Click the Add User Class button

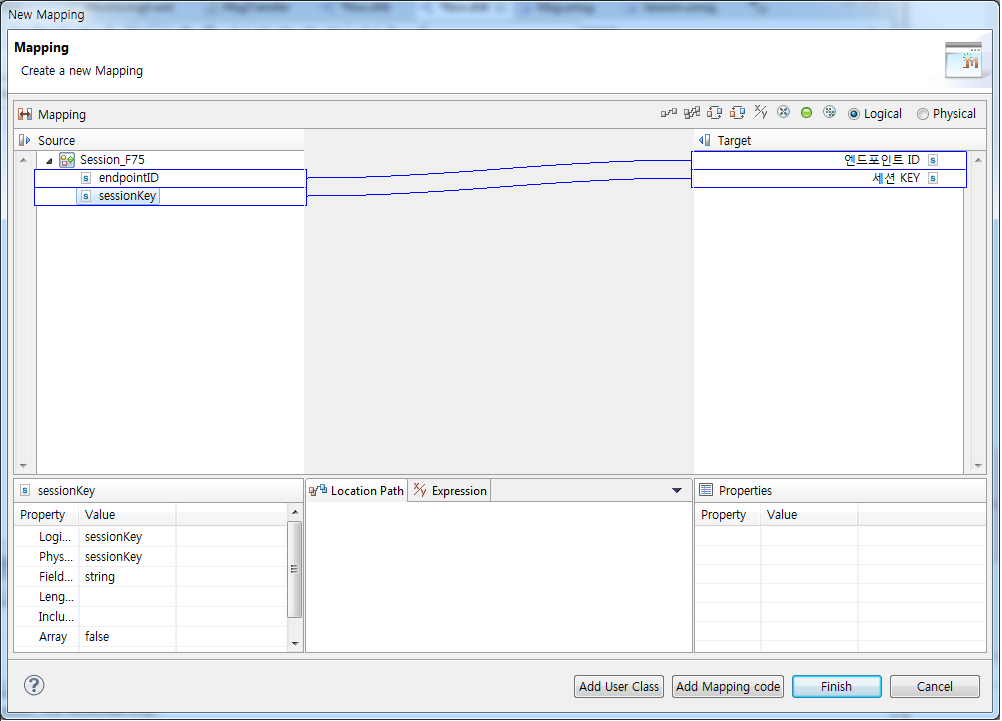pos(618,686)
